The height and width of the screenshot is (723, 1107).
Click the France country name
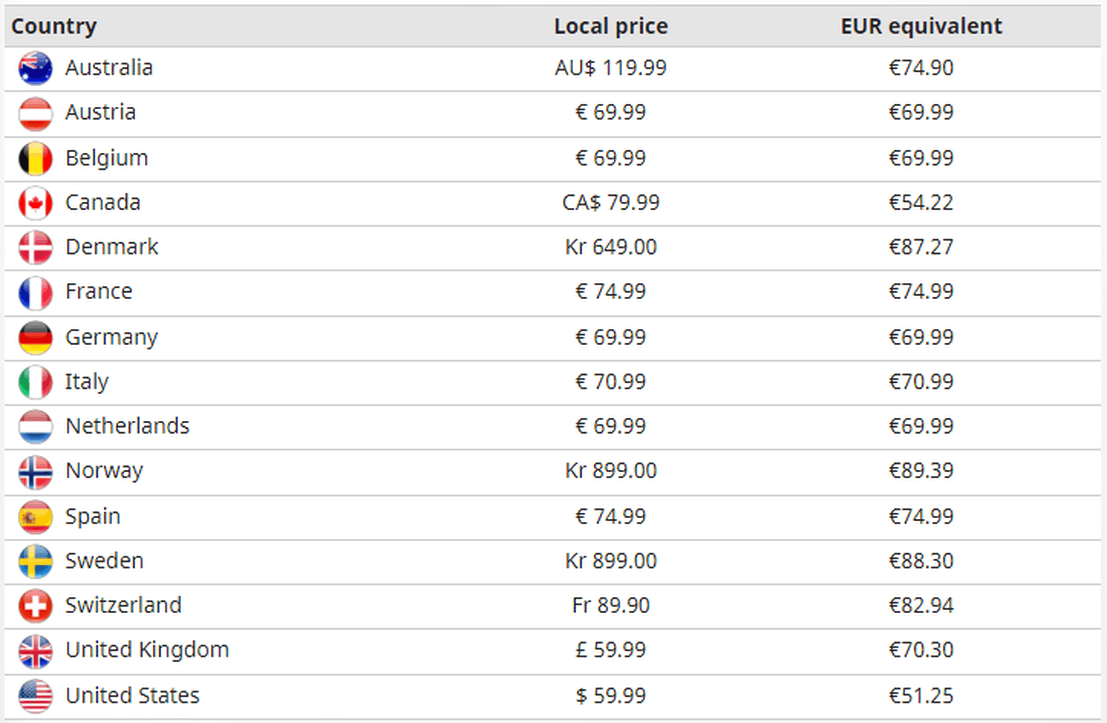click(99, 291)
